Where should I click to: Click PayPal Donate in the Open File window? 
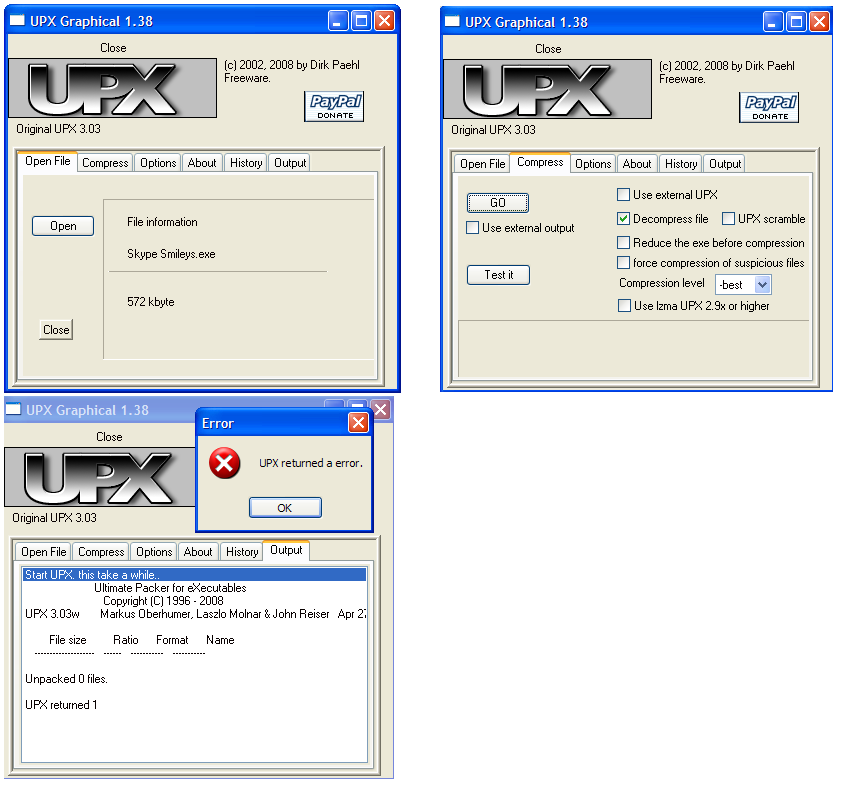pos(334,106)
